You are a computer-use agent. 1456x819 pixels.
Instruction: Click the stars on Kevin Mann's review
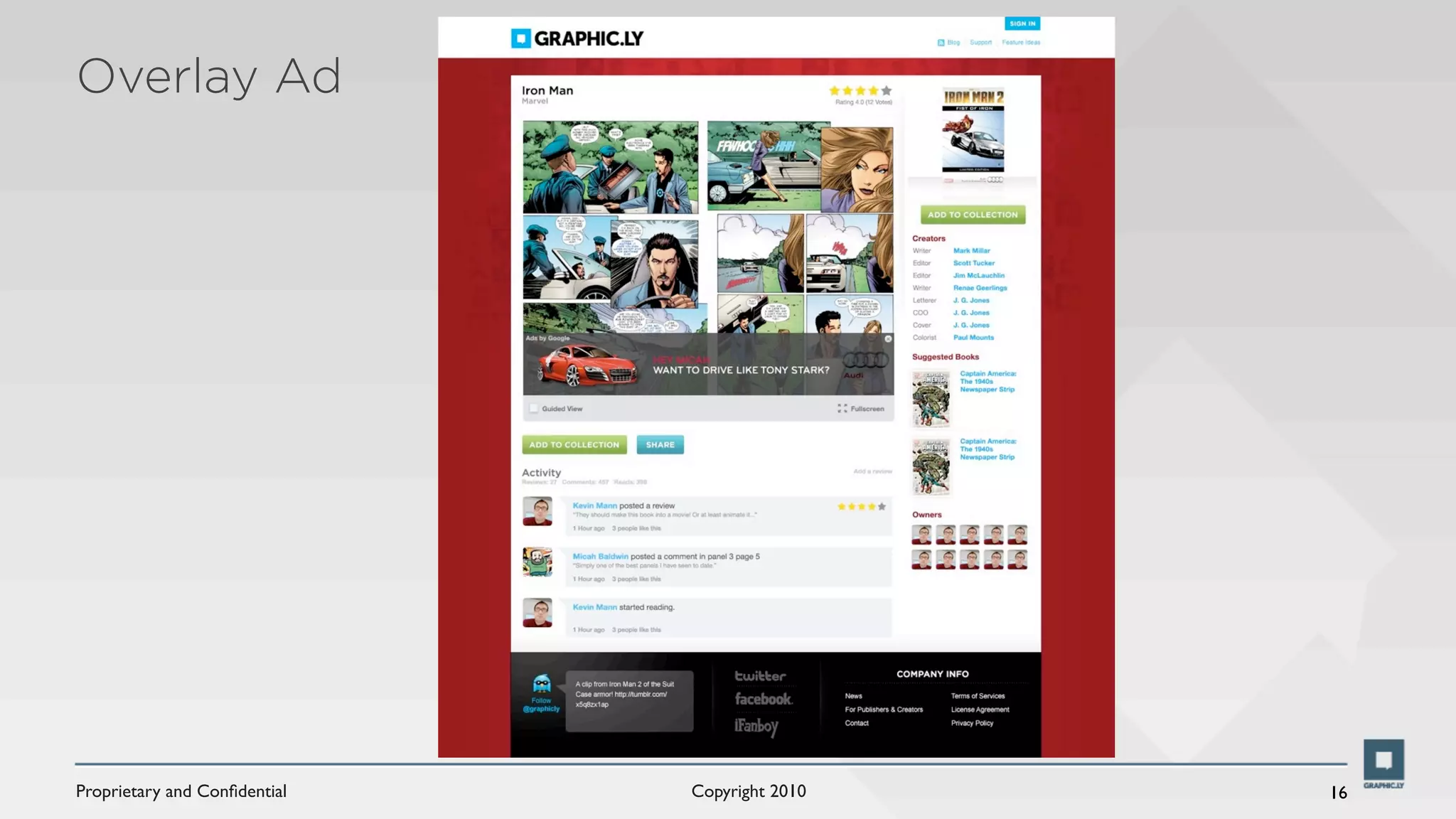pyautogui.click(x=862, y=507)
